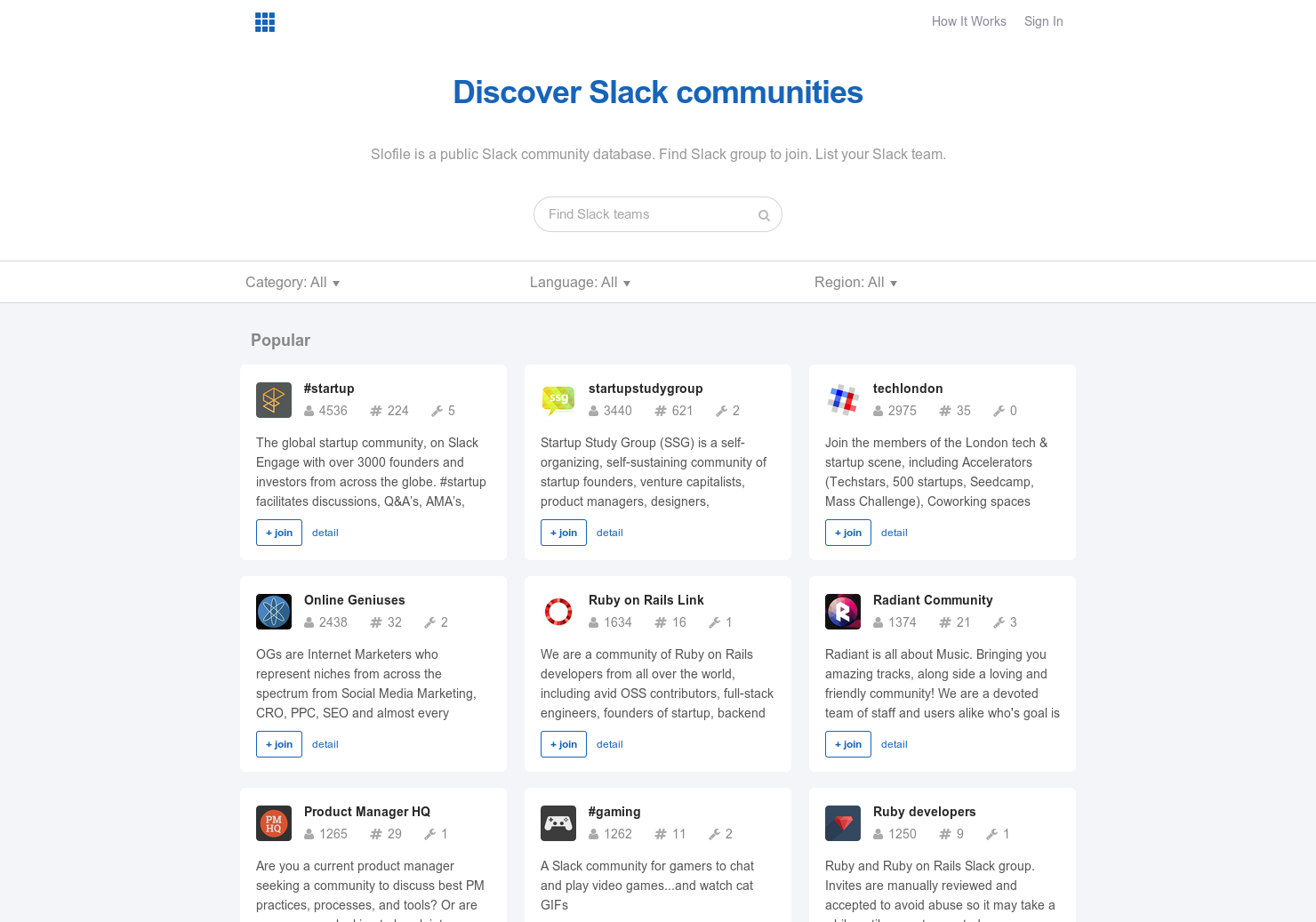
Task: View detail for Ruby on Rails Link
Action: 610,744
